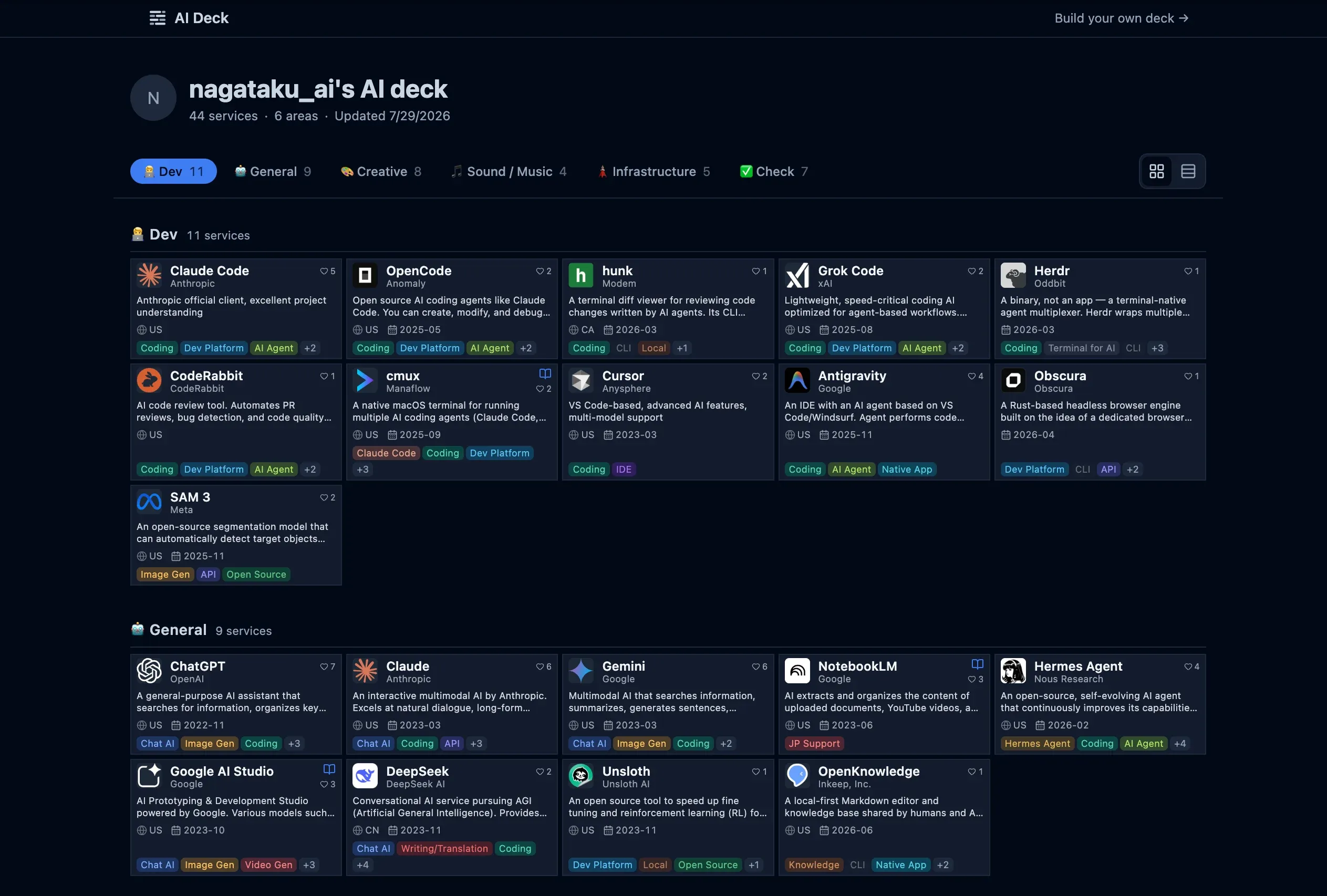Click the book icon on the cmux card
The width and height of the screenshot is (1327, 896).
[545, 374]
